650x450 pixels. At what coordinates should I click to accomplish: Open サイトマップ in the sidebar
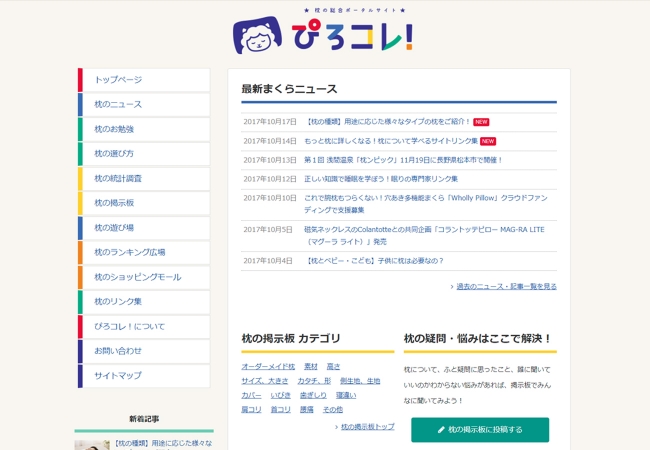point(144,376)
